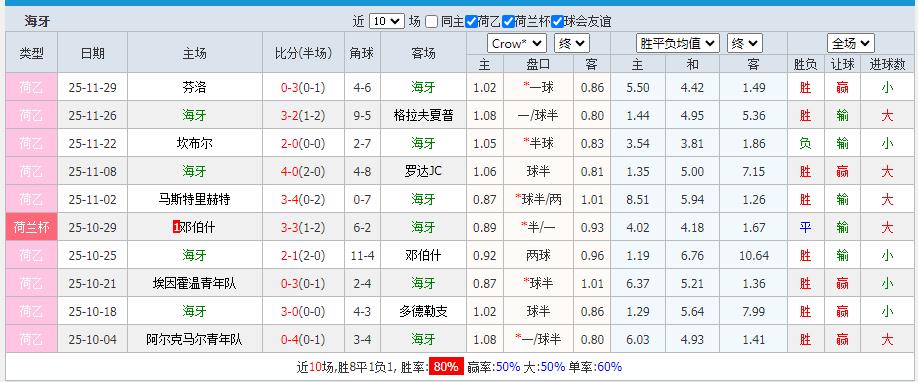Click score 3-2(1-2) against 格拉夫夏普

[x=303, y=115]
